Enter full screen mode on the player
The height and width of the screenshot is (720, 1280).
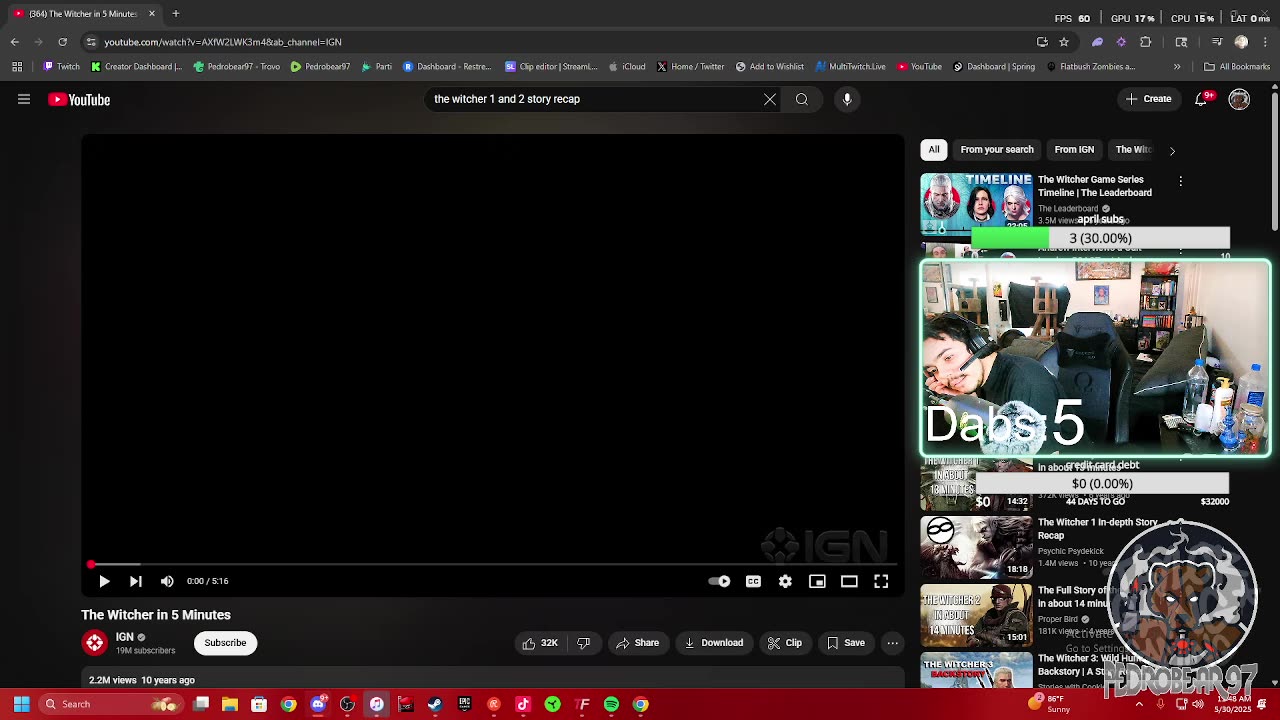[881, 581]
